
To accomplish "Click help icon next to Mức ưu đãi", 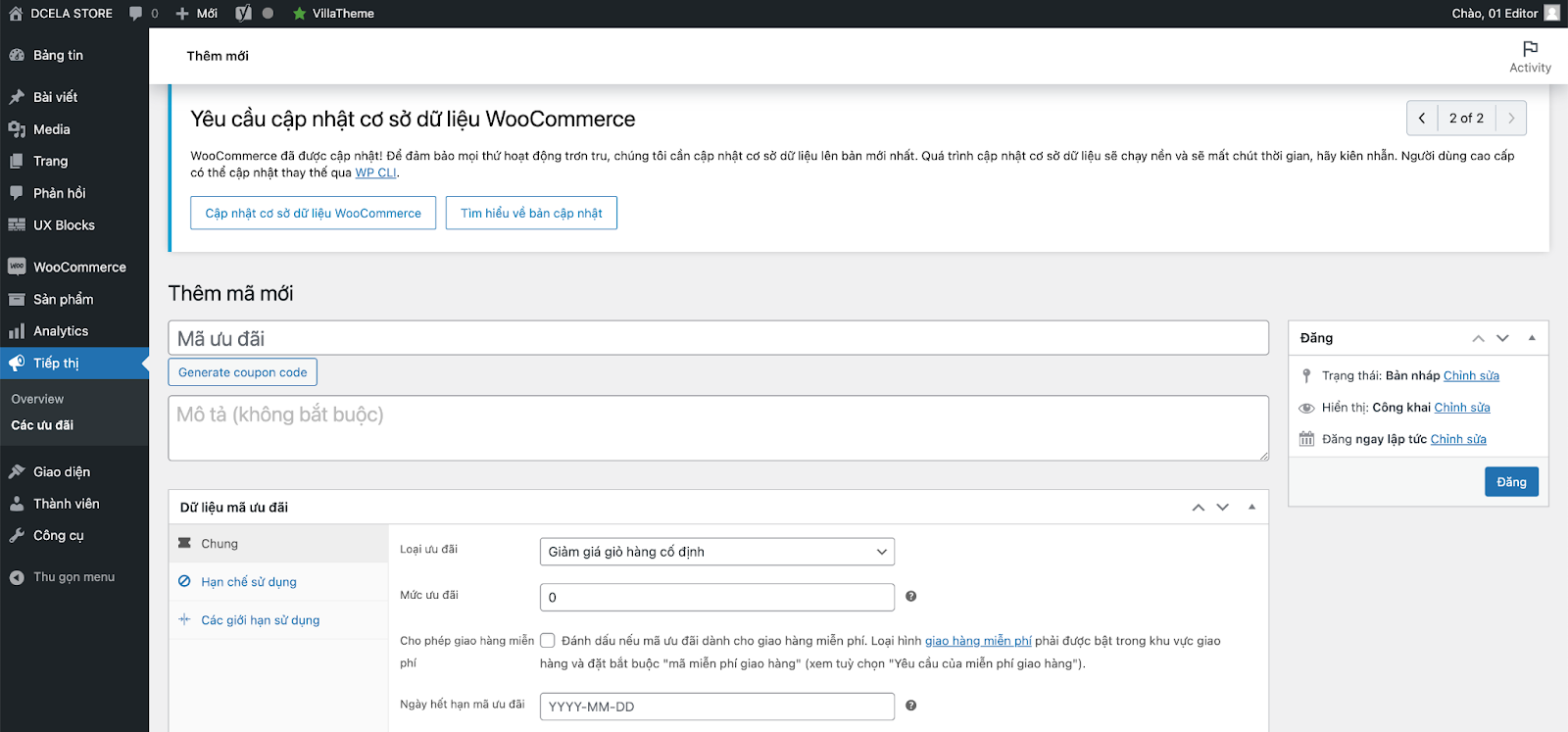I will (910, 597).
